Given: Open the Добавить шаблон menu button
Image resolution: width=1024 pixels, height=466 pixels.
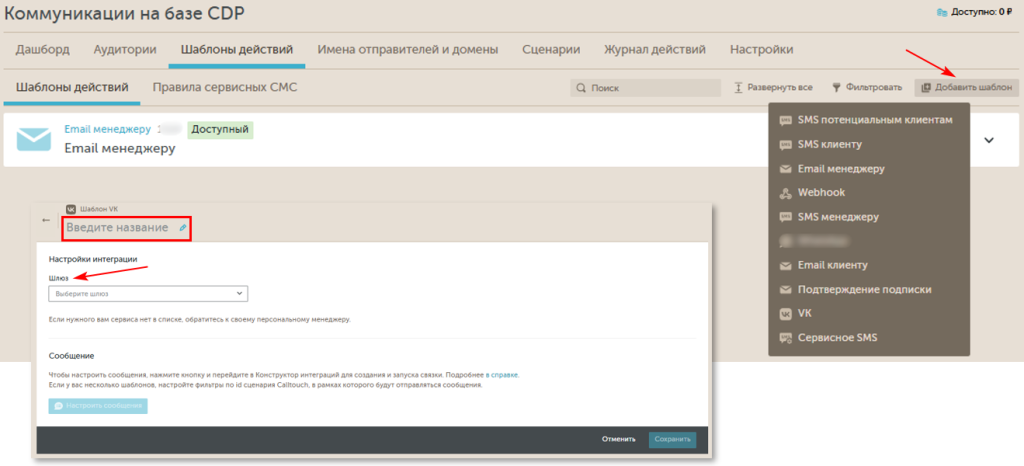Looking at the screenshot, I should [x=967, y=88].
